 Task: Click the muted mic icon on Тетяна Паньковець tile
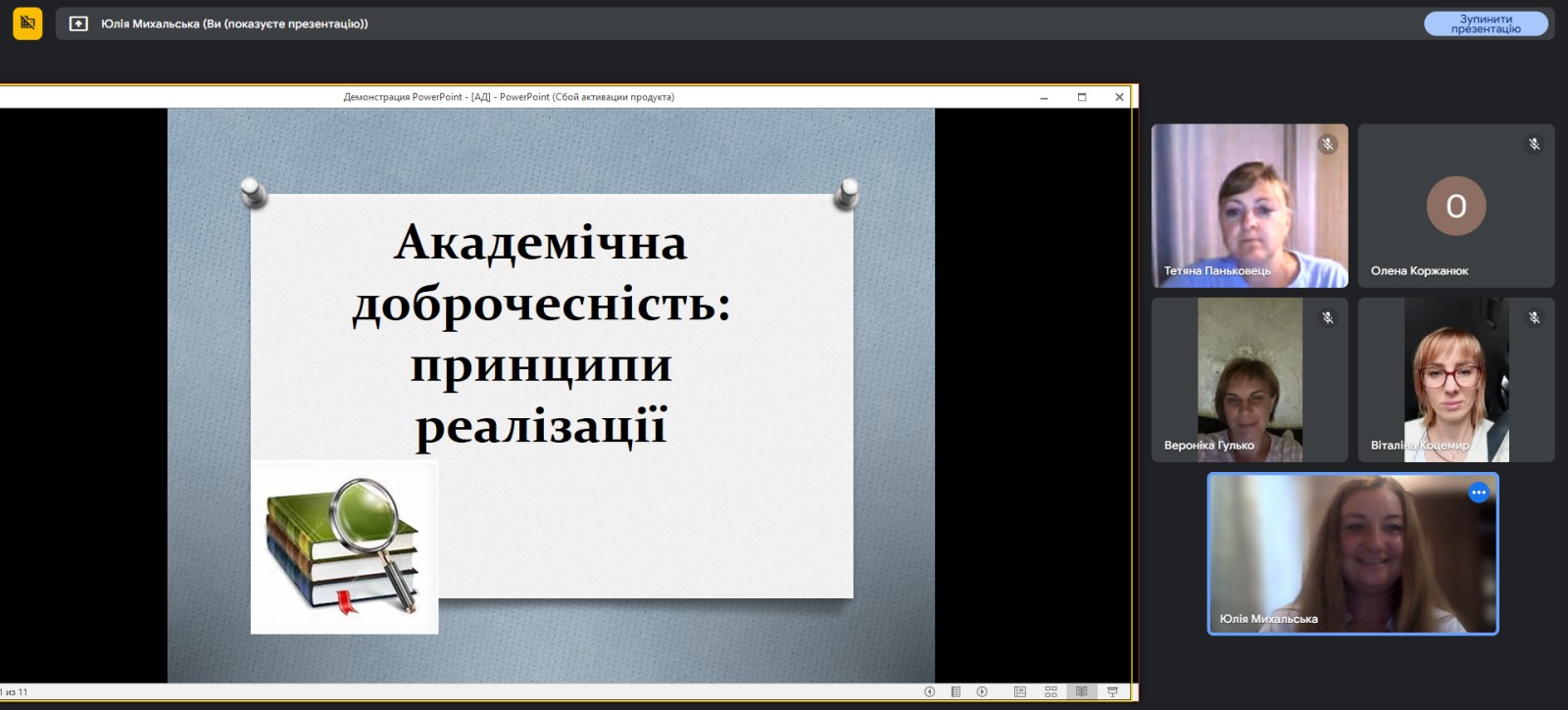point(1327,144)
